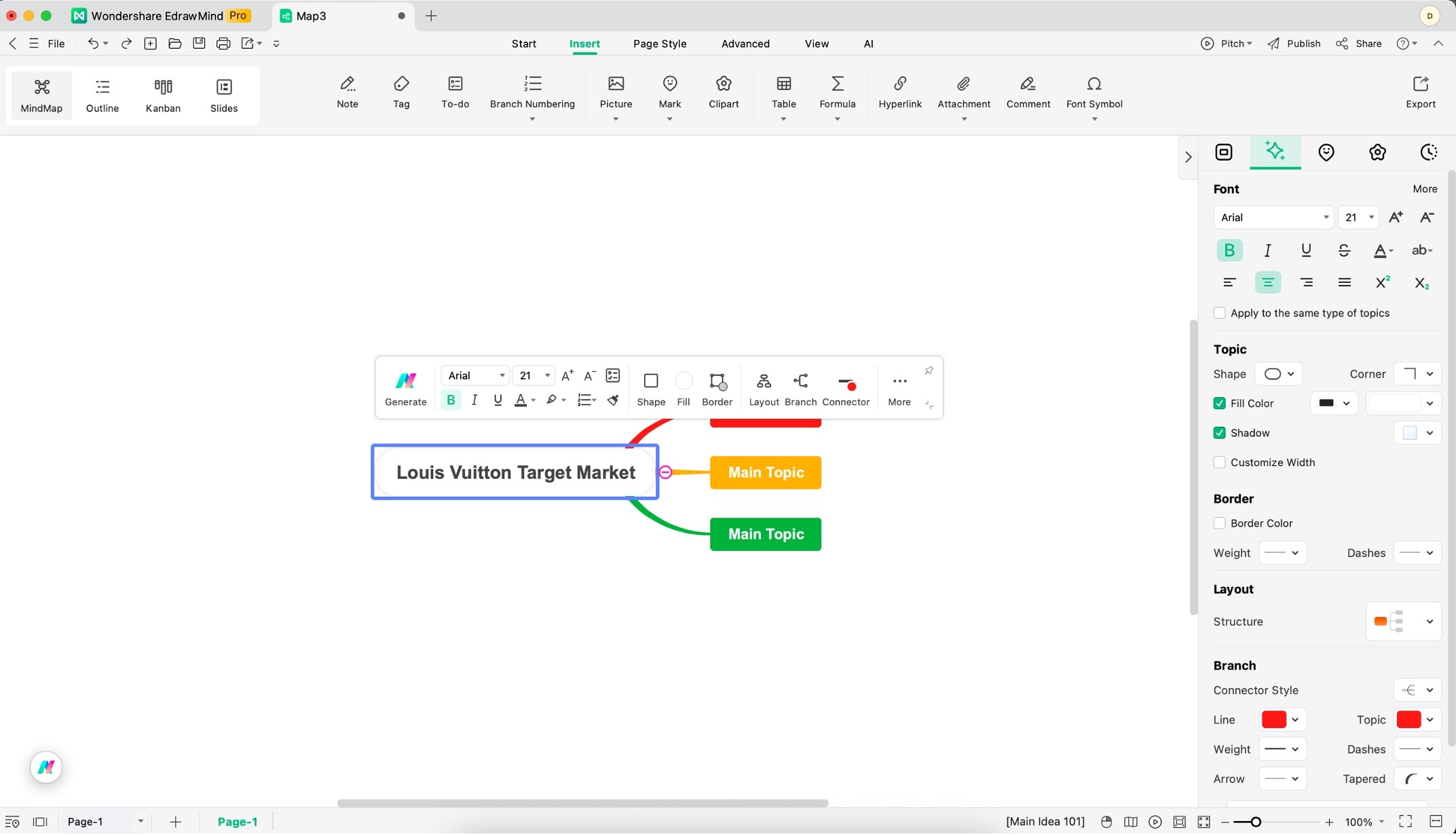
Task: Open the black Fill Color swatch
Action: [x=1333, y=403]
